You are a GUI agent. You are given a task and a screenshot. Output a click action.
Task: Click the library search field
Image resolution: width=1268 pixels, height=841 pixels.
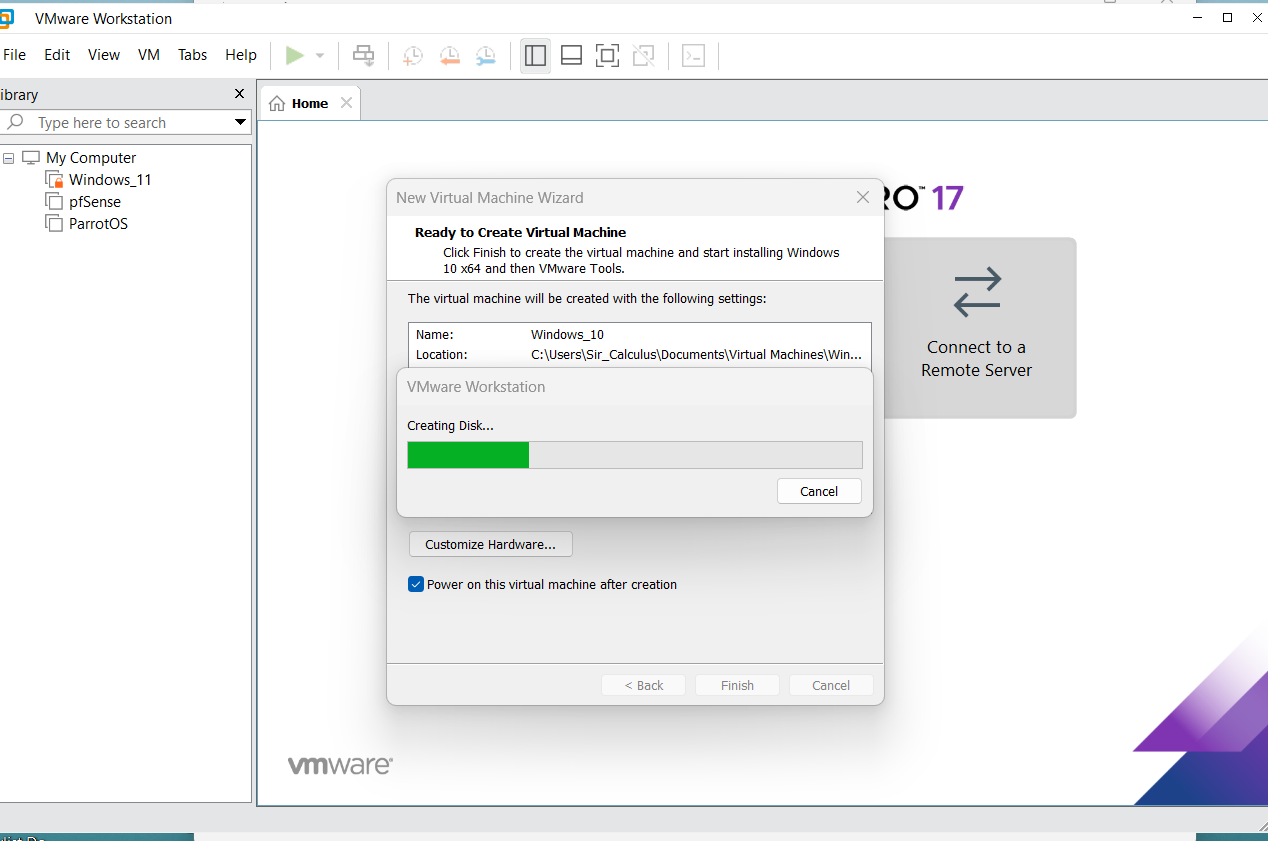[x=125, y=123]
